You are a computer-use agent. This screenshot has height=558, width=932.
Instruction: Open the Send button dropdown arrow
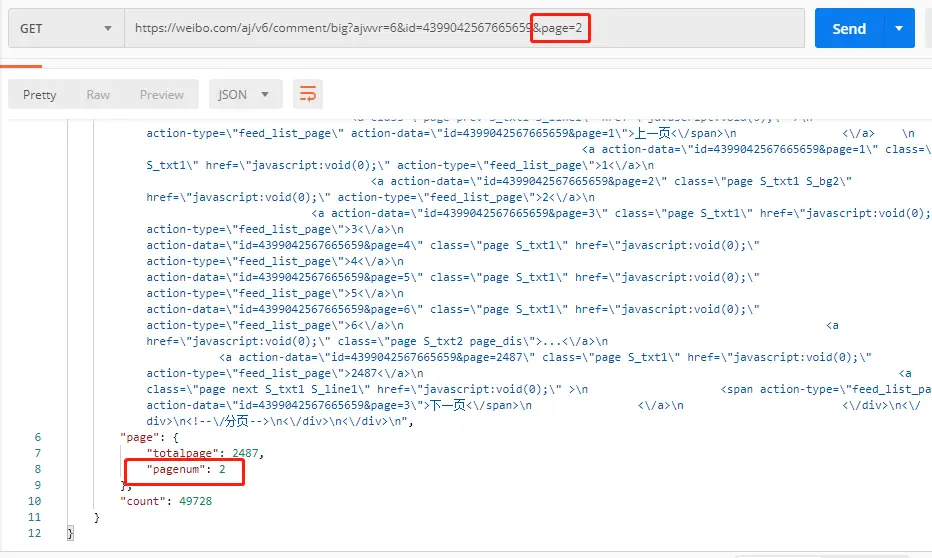tap(899, 28)
